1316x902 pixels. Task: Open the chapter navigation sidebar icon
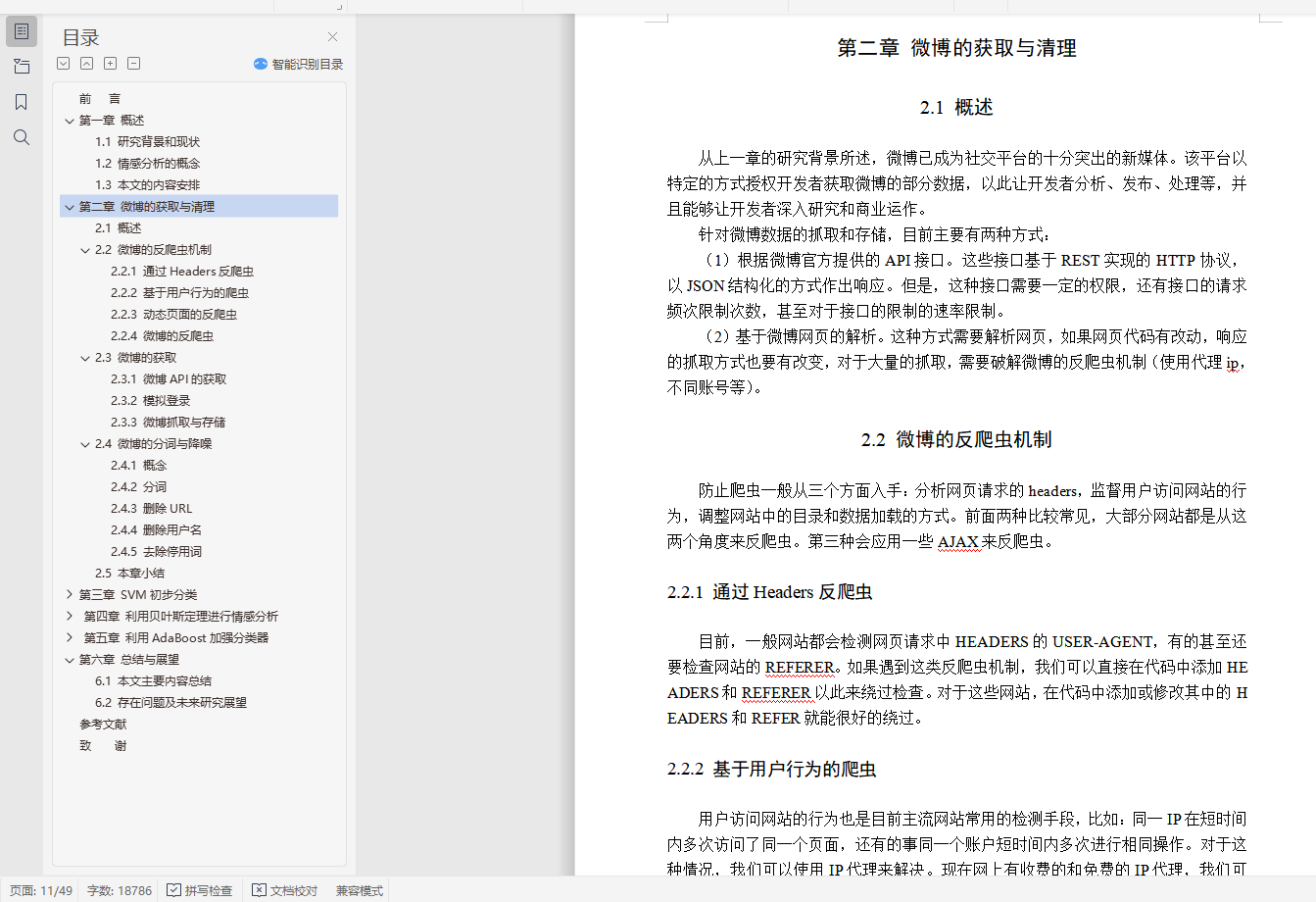click(22, 67)
